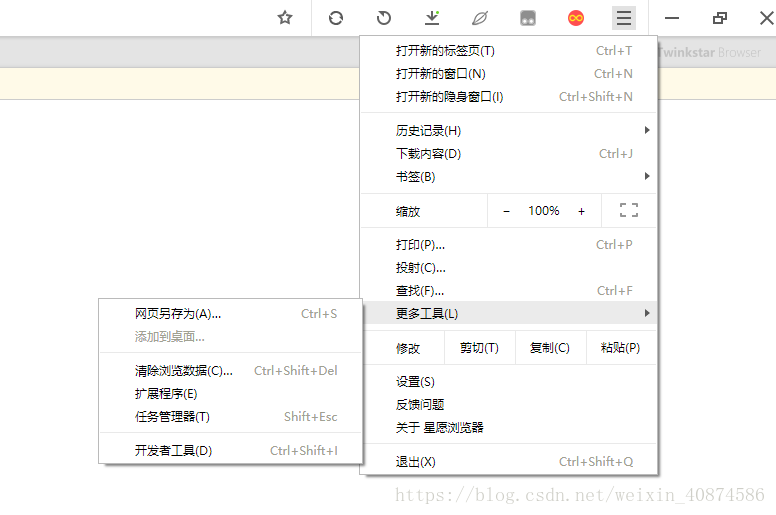The width and height of the screenshot is (776, 515).
Task: Click 复制(C) button
Action: pos(550,348)
